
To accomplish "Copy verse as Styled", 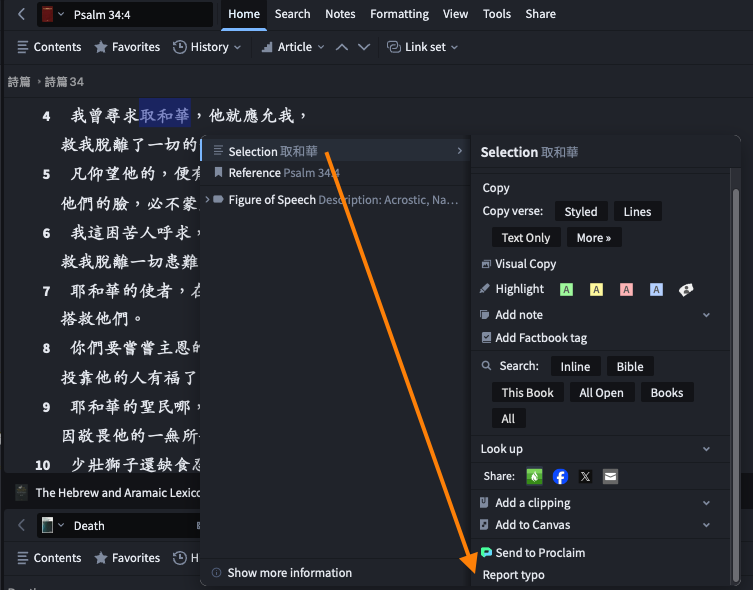I will tap(581, 212).
